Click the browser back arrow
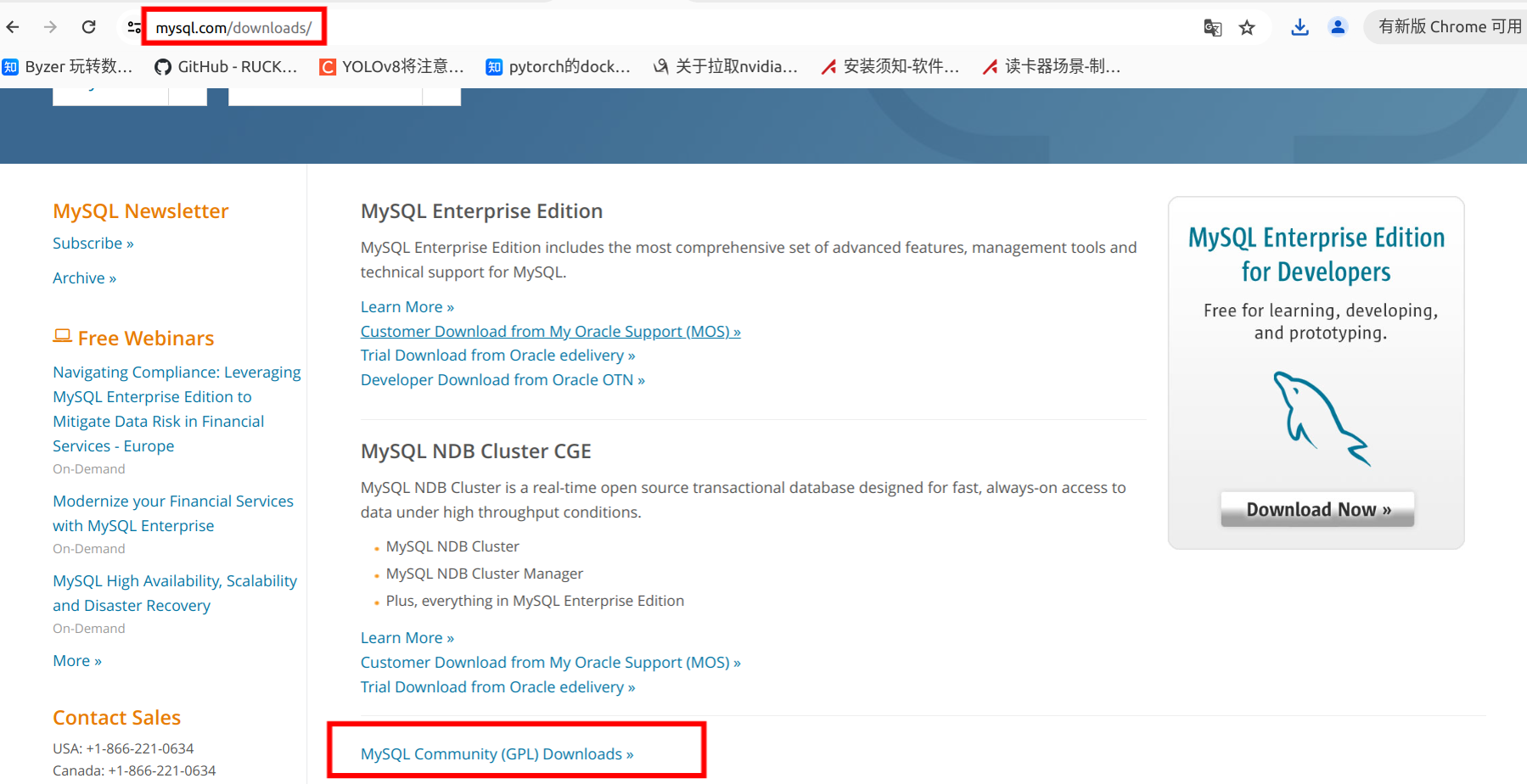 point(13,27)
